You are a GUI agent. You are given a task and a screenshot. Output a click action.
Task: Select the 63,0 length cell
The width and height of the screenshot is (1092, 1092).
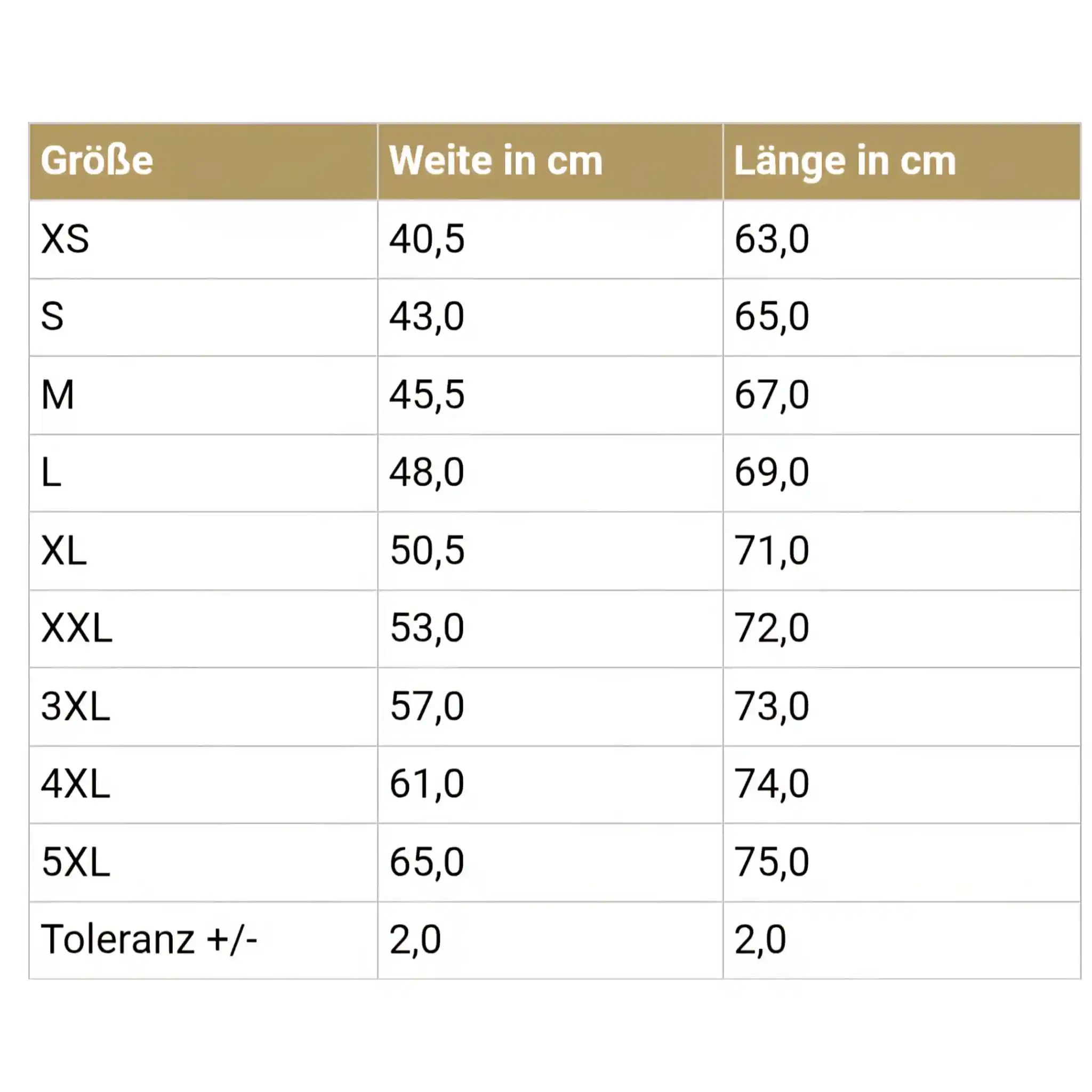pyautogui.click(x=772, y=239)
